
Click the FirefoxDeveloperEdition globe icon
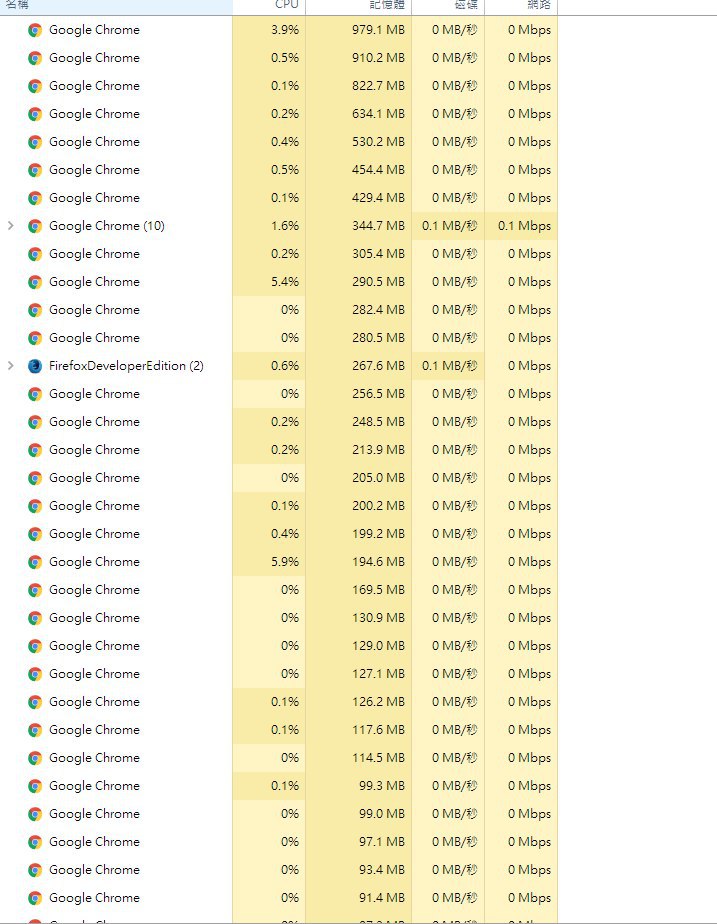click(x=35, y=366)
